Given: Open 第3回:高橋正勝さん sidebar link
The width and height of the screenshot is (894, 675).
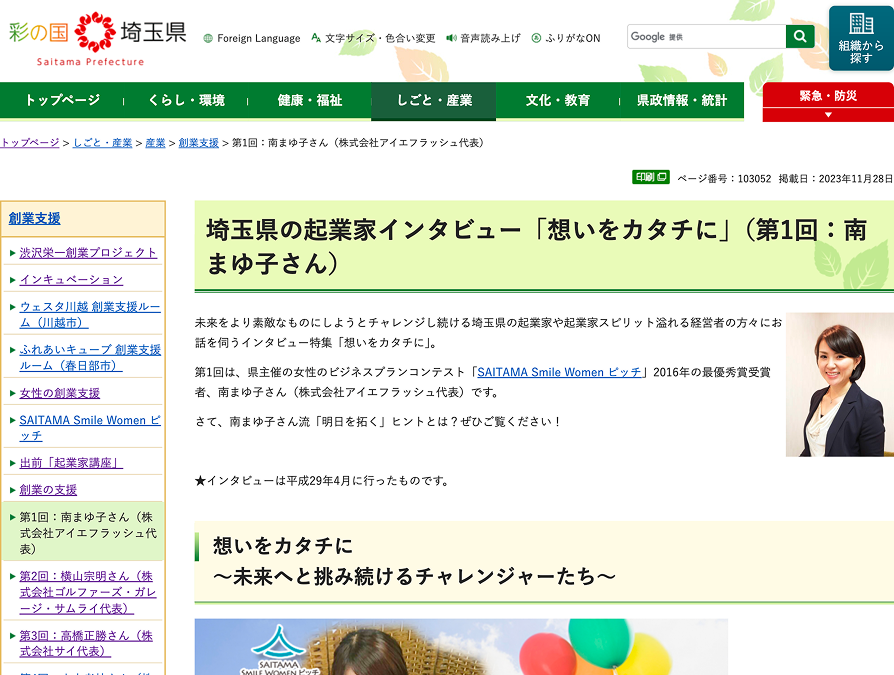Looking at the screenshot, I should coord(86,643).
